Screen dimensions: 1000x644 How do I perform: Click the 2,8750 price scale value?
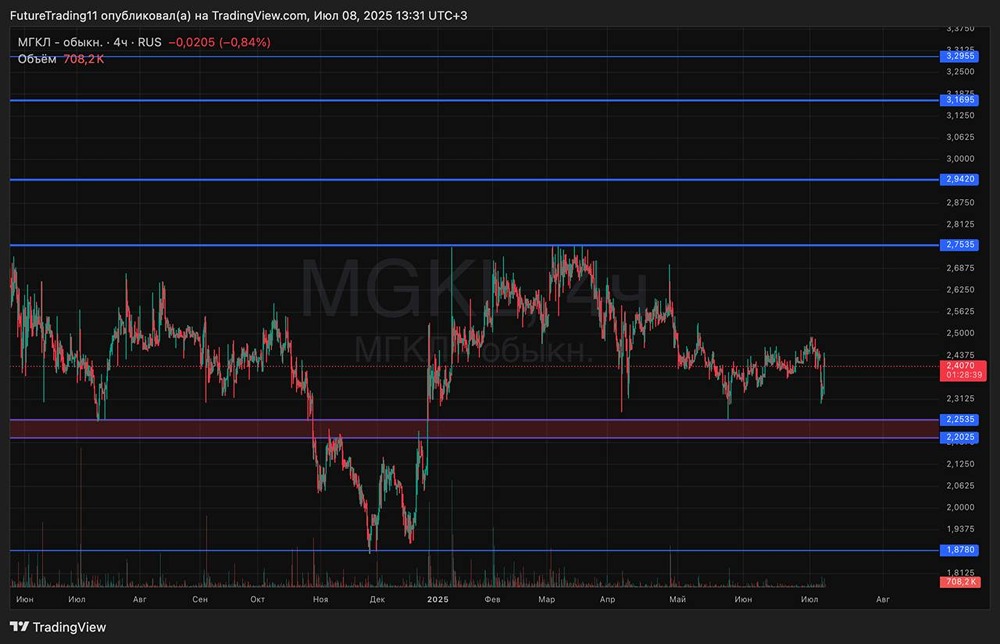[x=960, y=202]
